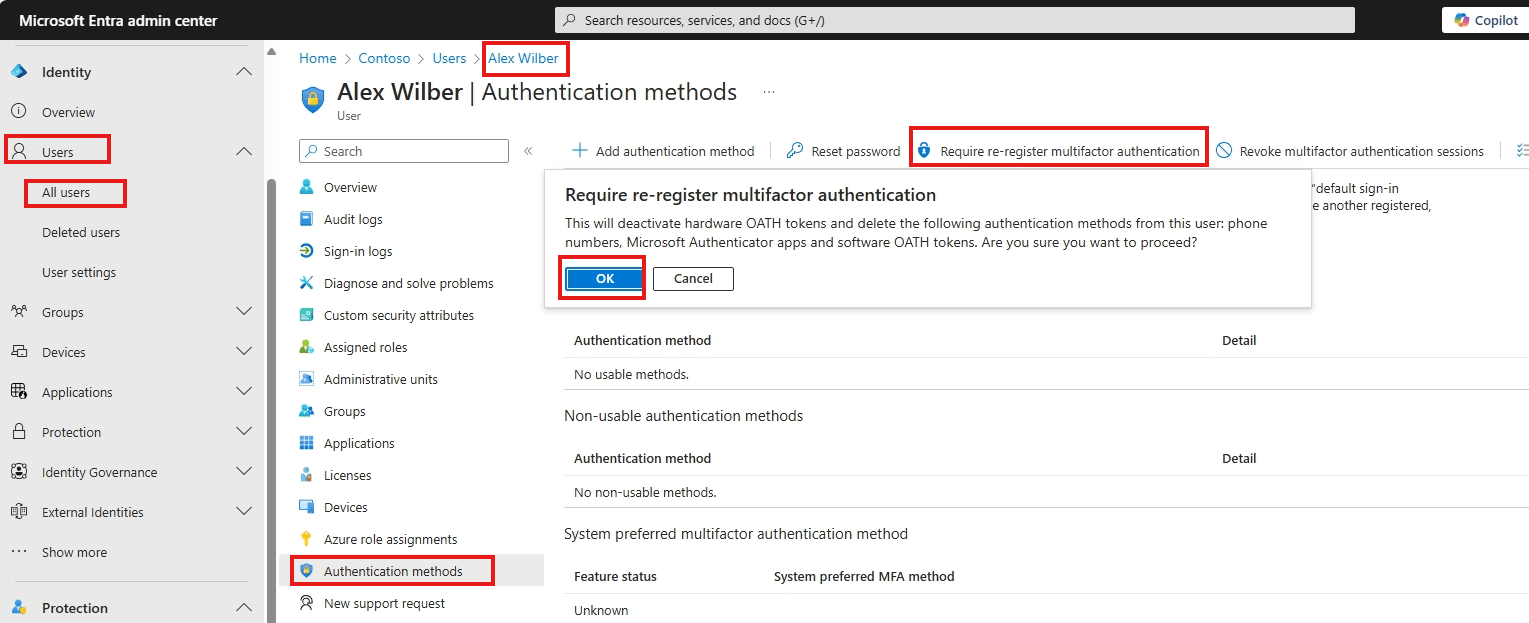Expand the Groups section chevron in sidebar

pyautogui.click(x=243, y=312)
